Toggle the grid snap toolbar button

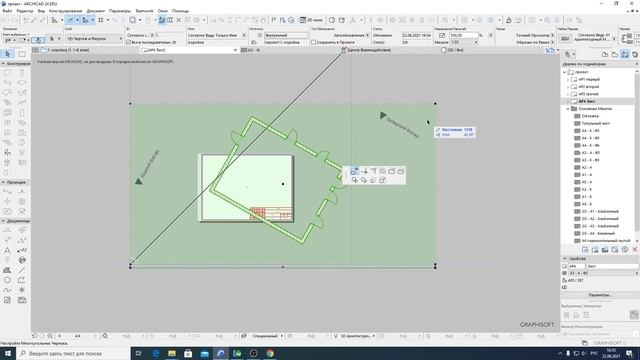click(101, 20)
